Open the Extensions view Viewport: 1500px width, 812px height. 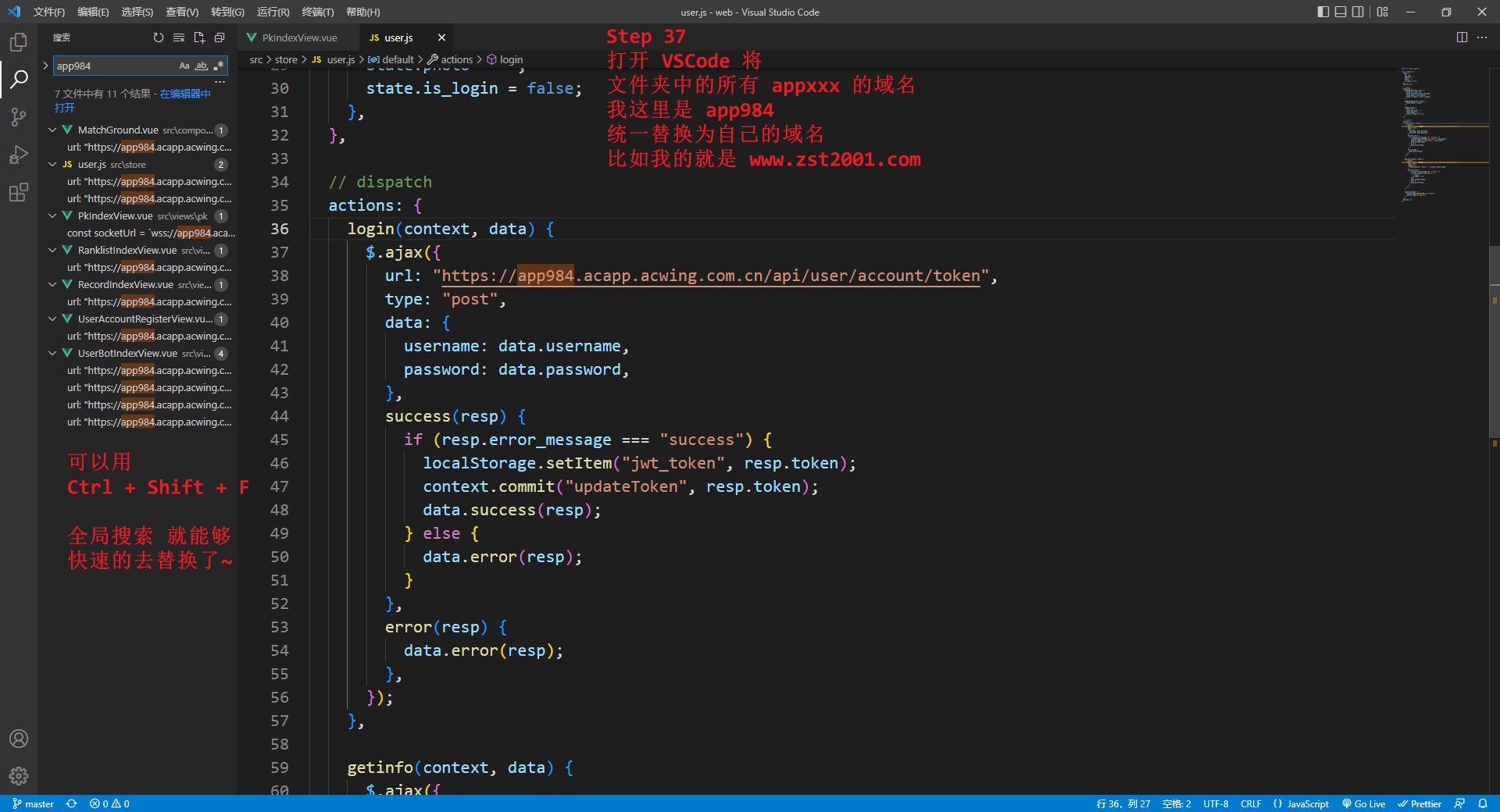coord(19,192)
